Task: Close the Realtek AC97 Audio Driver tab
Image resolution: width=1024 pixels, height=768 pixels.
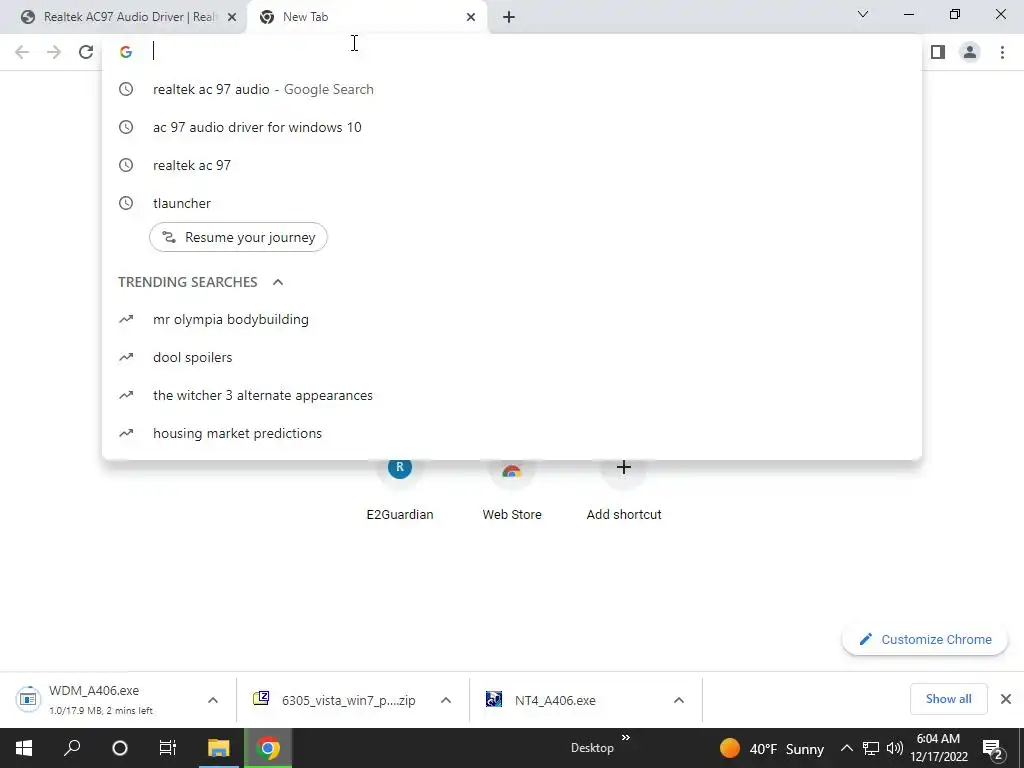Action: point(231,17)
